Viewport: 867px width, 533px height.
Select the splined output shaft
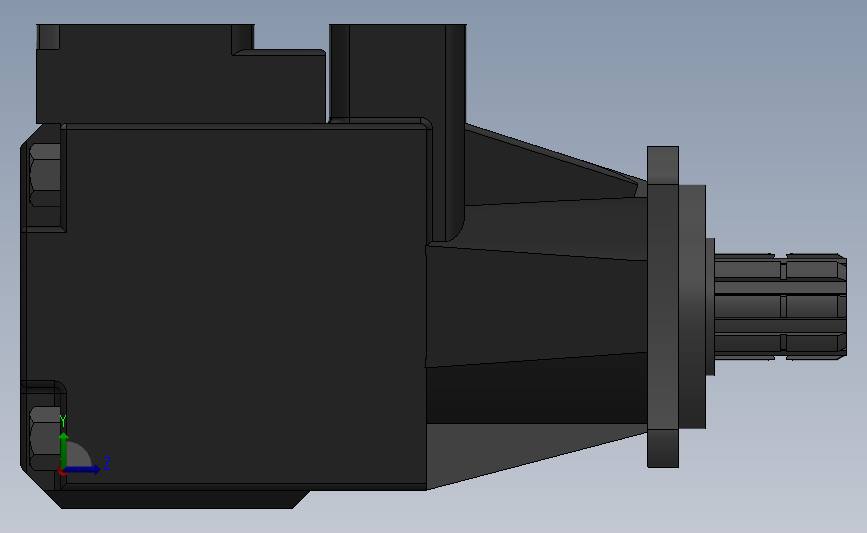pos(780,307)
